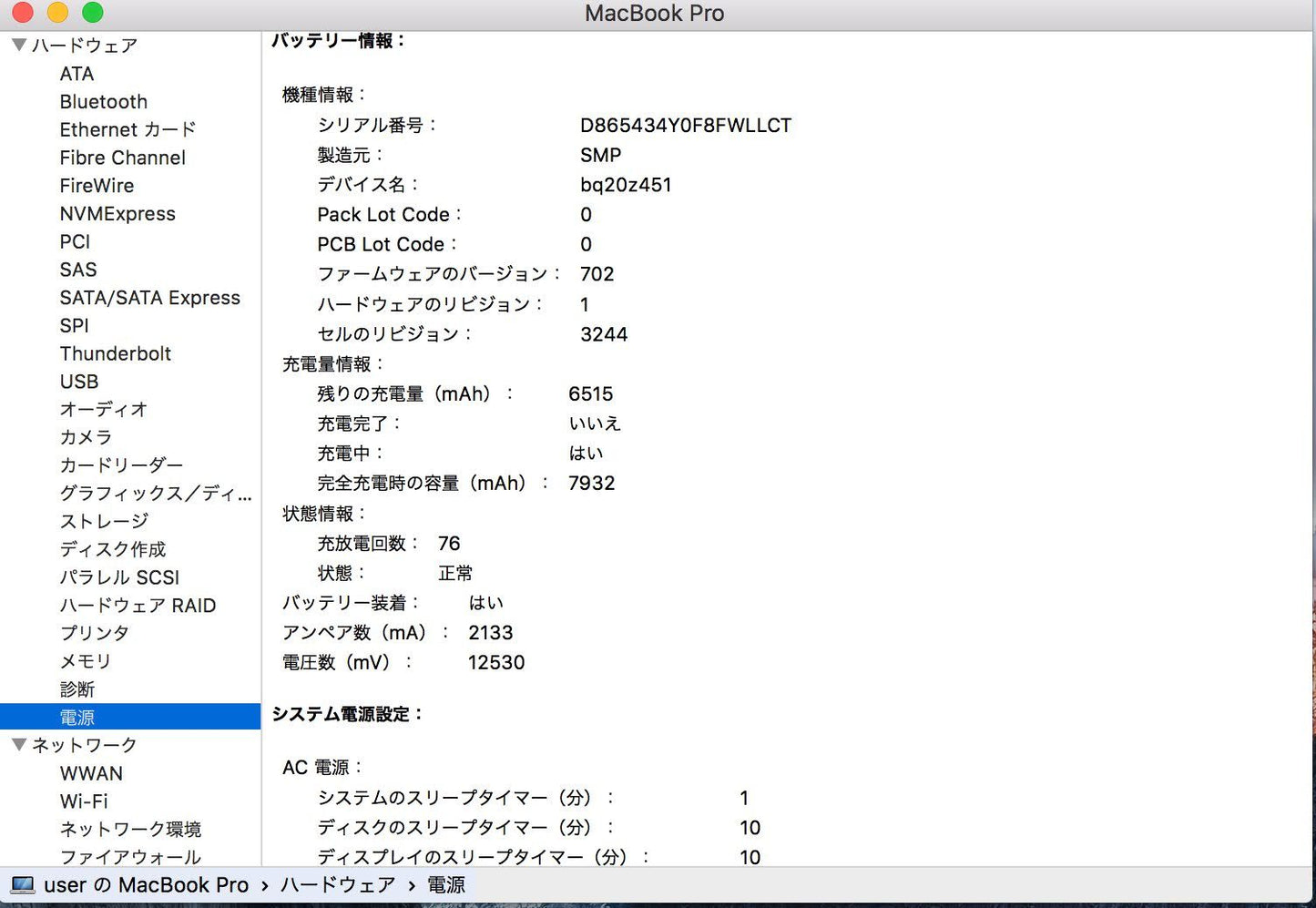The height and width of the screenshot is (908, 1316).
Task: Click cycle count value 76
Action: (x=449, y=544)
